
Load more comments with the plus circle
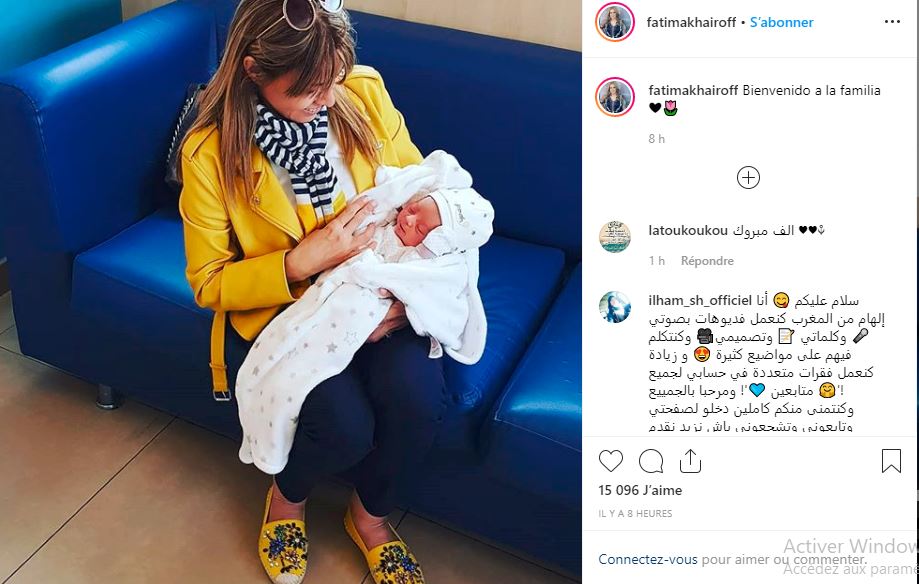click(748, 178)
